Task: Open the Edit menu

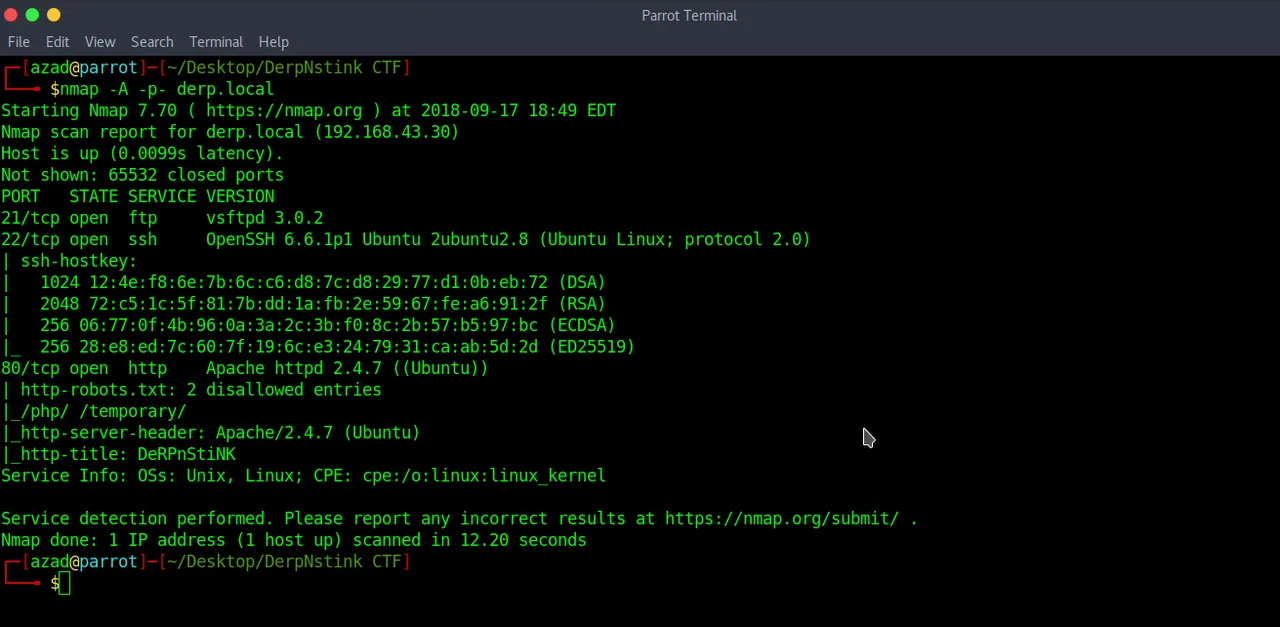Action: pos(57,42)
